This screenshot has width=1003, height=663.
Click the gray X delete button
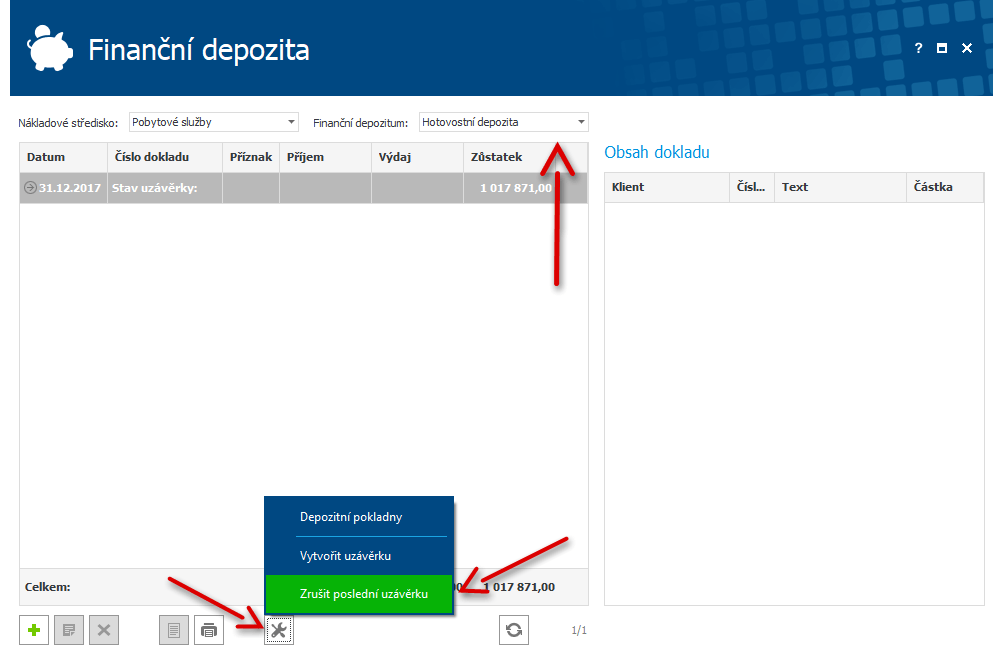(x=104, y=630)
